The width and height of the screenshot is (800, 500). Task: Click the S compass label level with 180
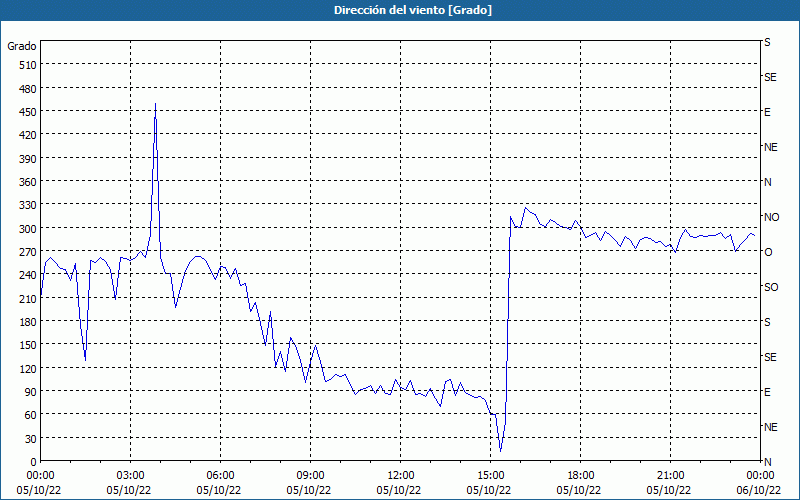767,322
